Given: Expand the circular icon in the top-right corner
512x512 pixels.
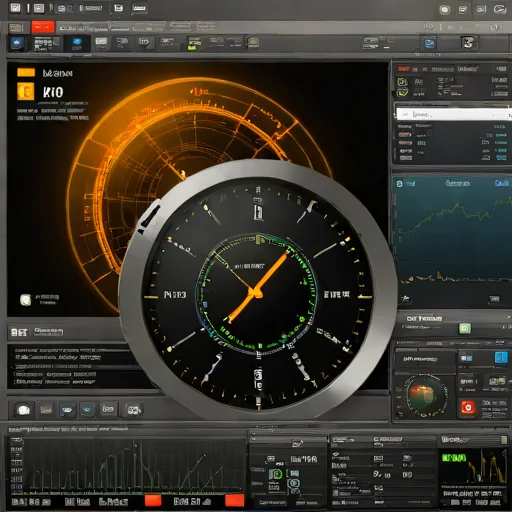Looking at the screenshot, I should pos(444,10).
